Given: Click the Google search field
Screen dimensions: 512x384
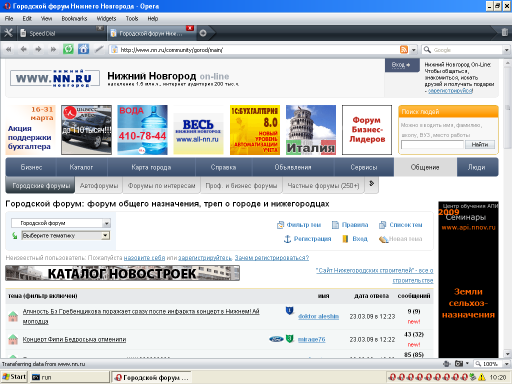Looking at the screenshot, I should (467, 50).
